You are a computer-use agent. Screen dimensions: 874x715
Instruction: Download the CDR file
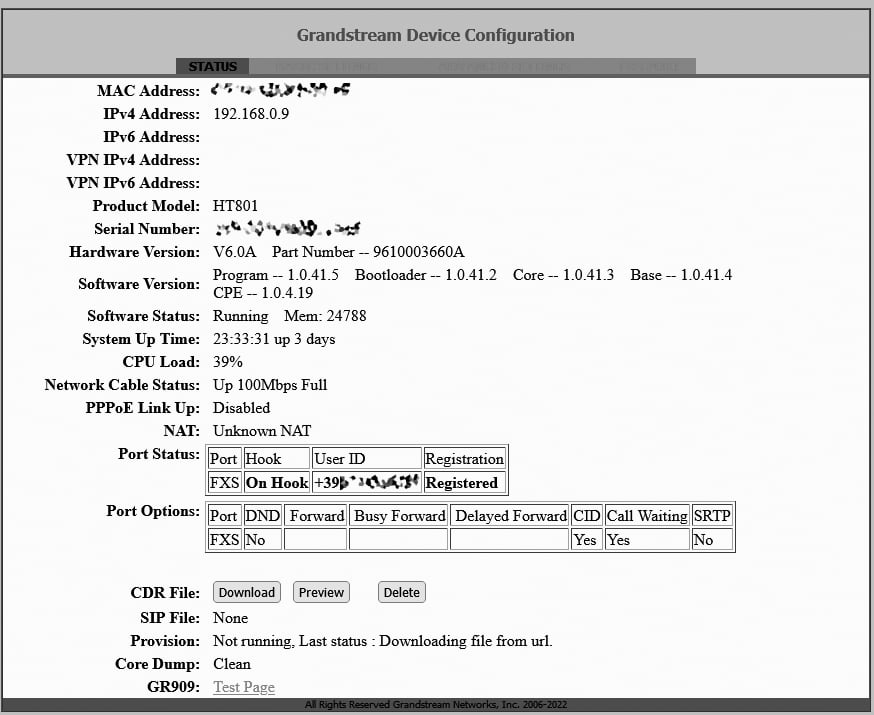(246, 592)
